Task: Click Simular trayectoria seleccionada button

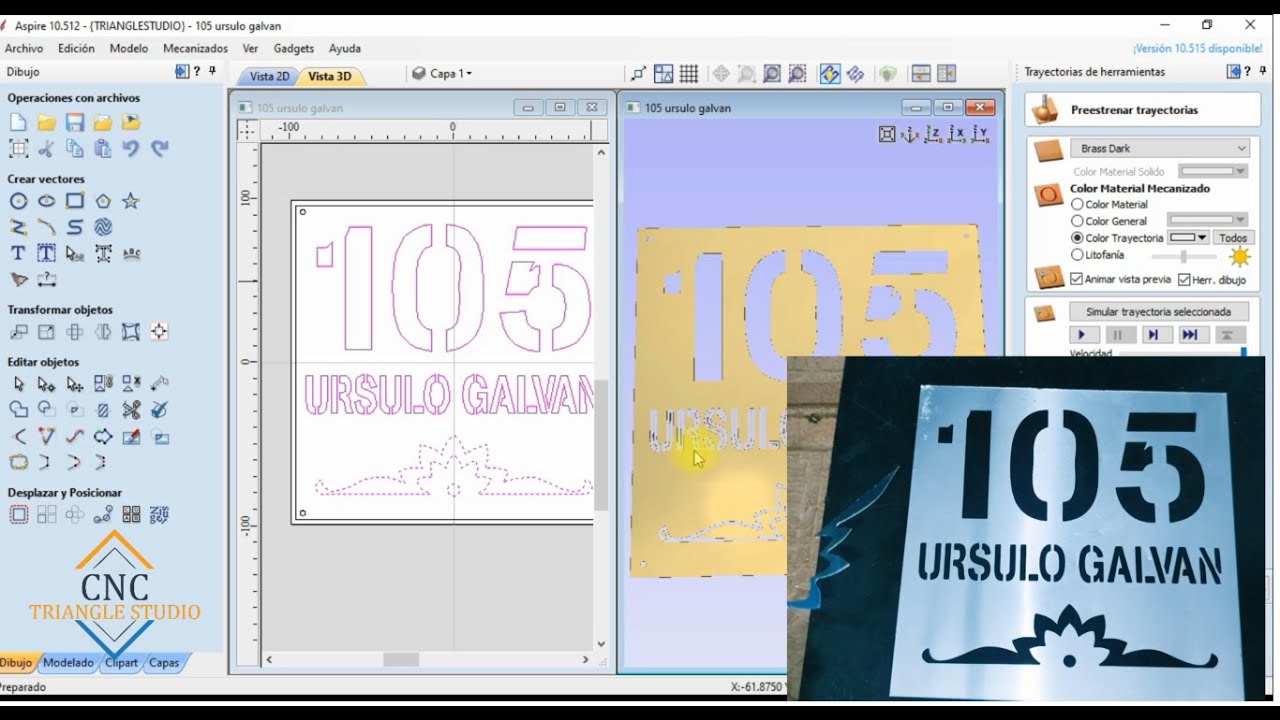Action: tap(1158, 312)
